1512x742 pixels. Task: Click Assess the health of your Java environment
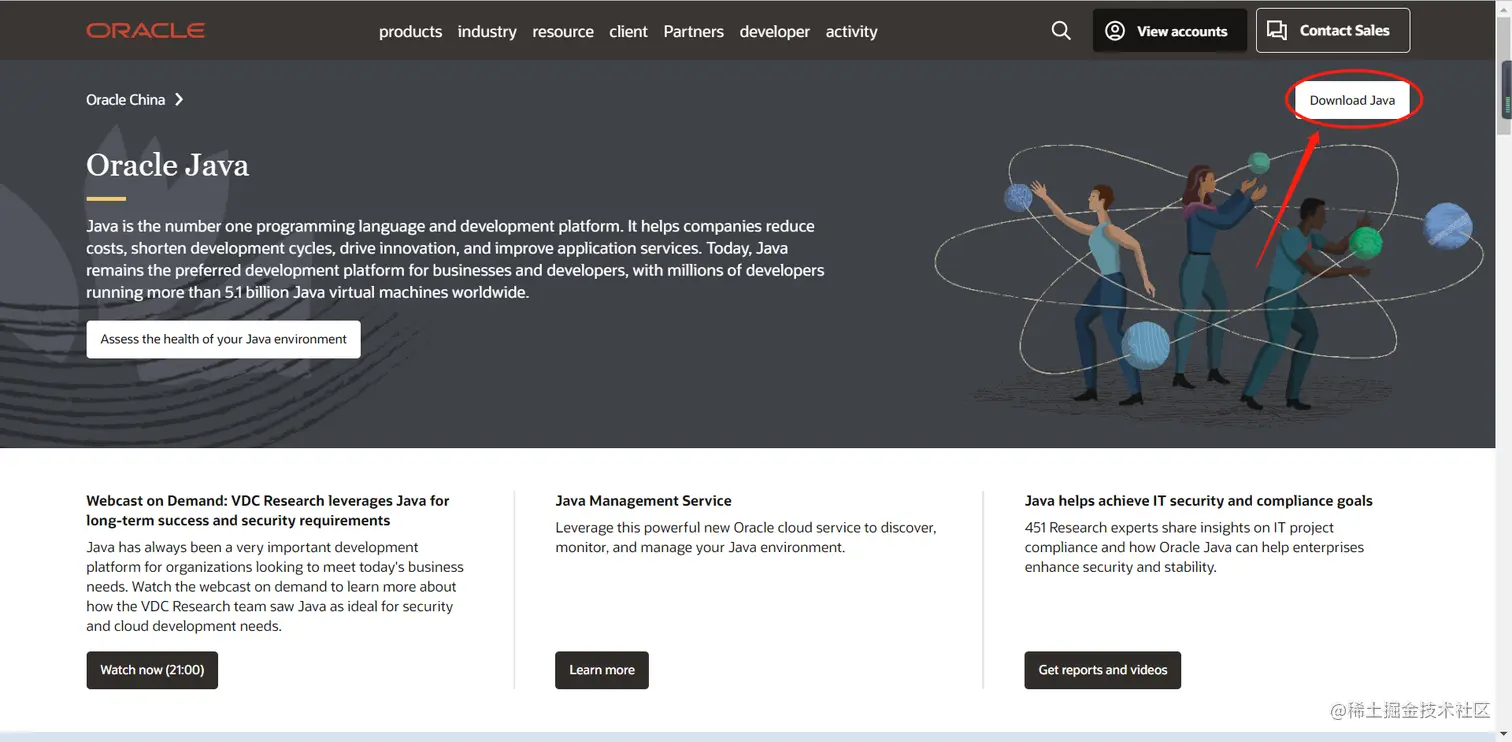pyautogui.click(x=223, y=339)
